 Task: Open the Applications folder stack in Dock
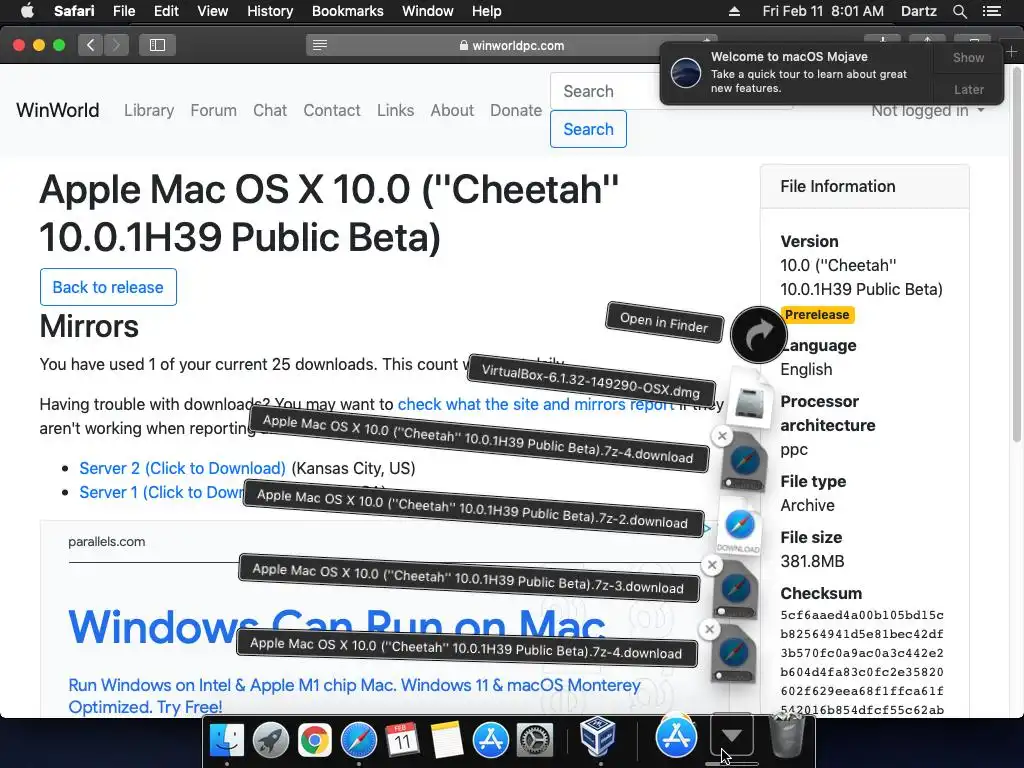[x=676, y=736]
